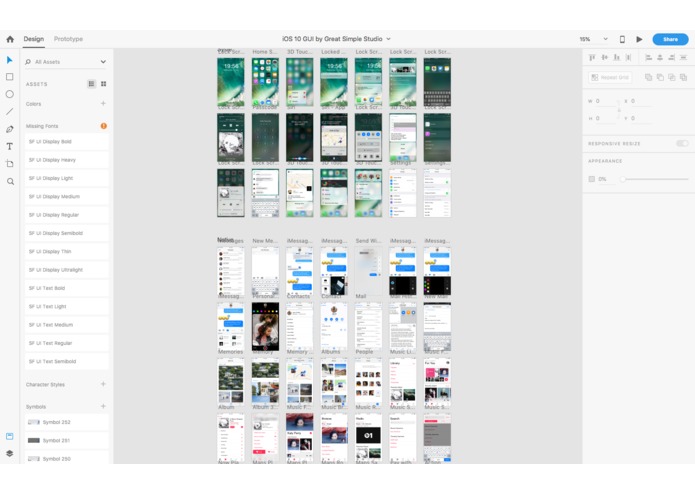Activate the Text tool
The image size is (695, 494).
click(x=9, y=146)
